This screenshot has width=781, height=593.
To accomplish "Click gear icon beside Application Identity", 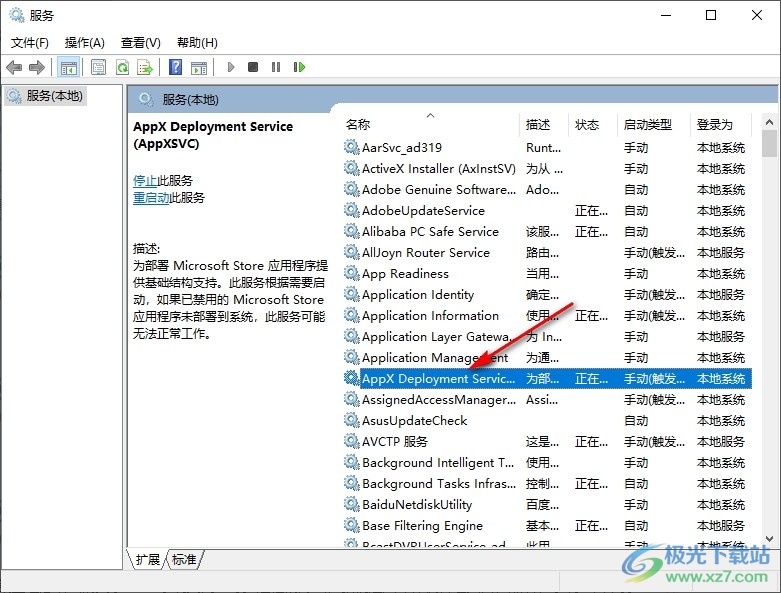I will click(352, 294).
